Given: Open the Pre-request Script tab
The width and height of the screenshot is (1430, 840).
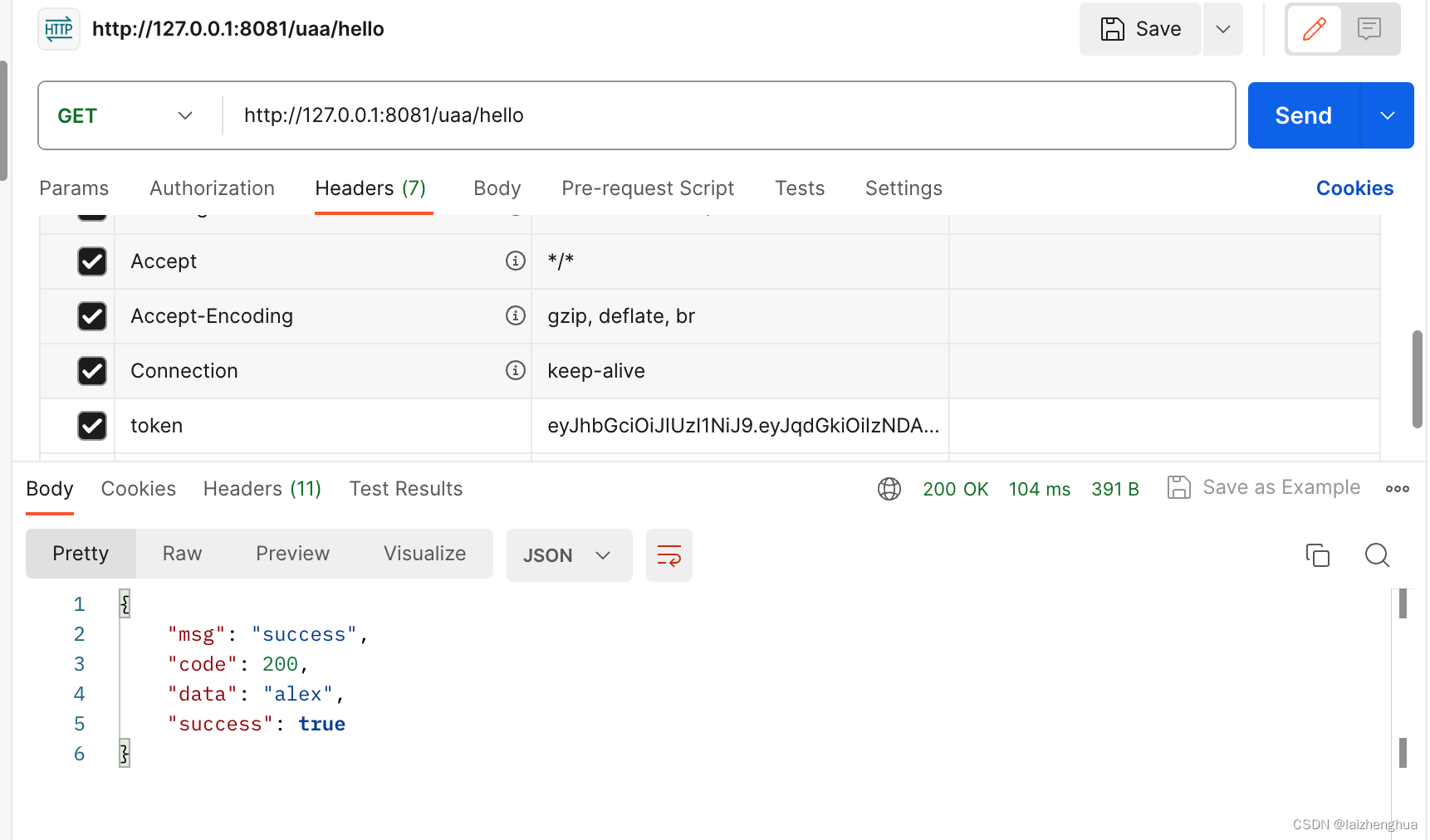Looking at the screenshot, I should point(648,188).
